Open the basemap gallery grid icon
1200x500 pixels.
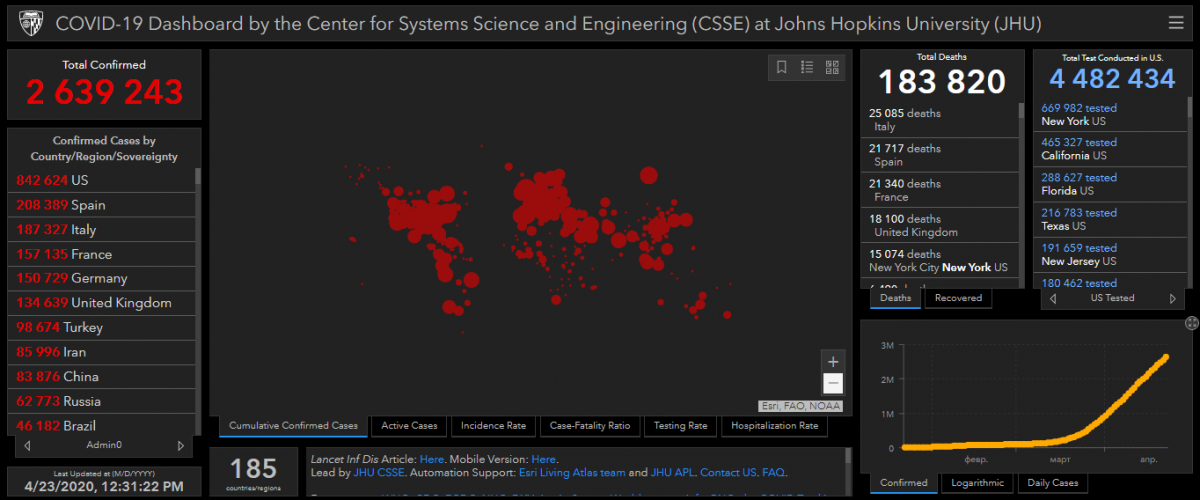click(x=832, y=67)
